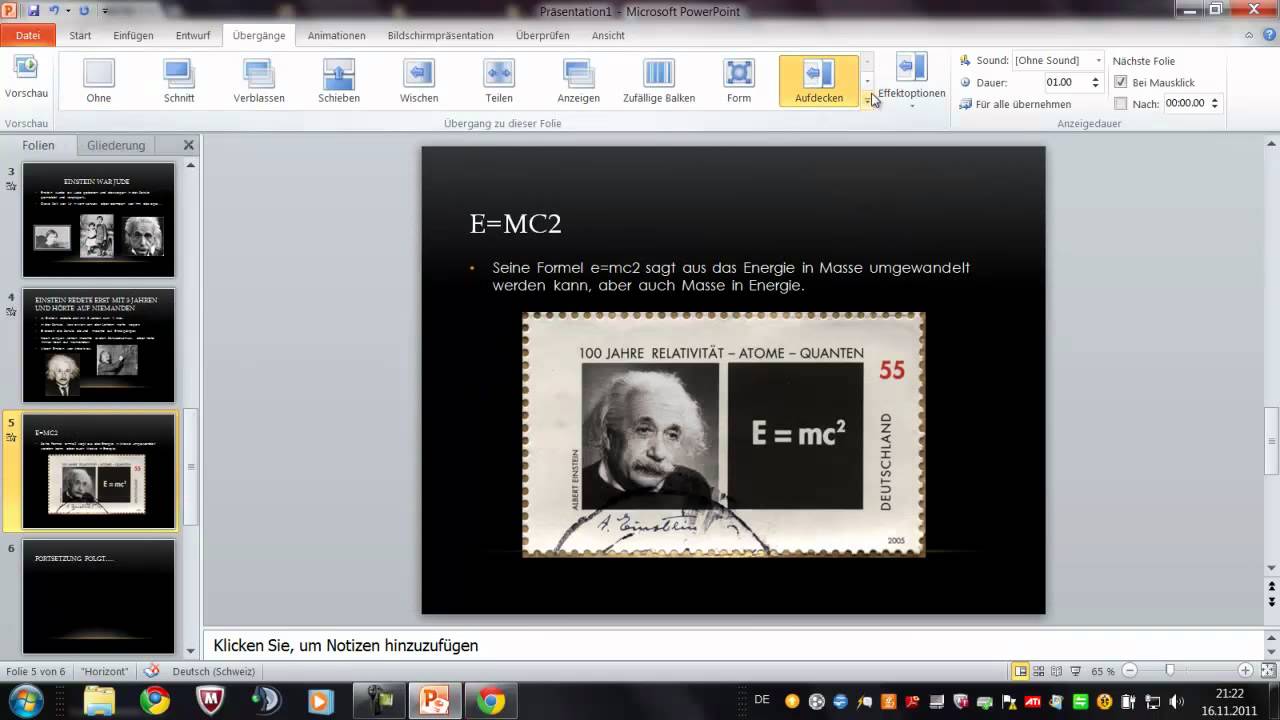This screenshot has height=720, width=1280.
Task: Enable the Nach timing checkbox
Action: coord(1121,103)
